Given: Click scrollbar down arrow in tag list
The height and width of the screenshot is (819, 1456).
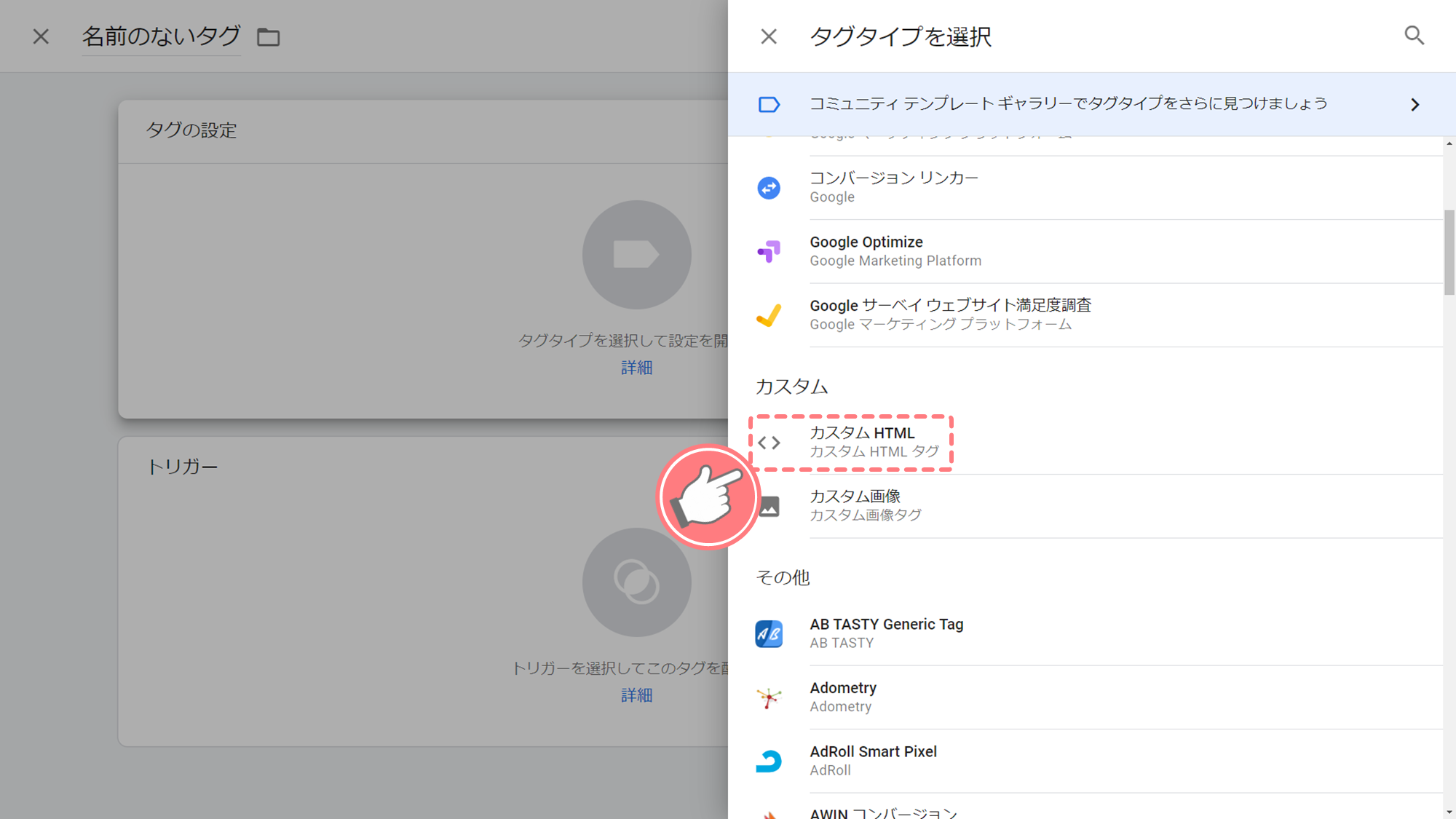Looking at the screenshot, I should coord(1449,812).
